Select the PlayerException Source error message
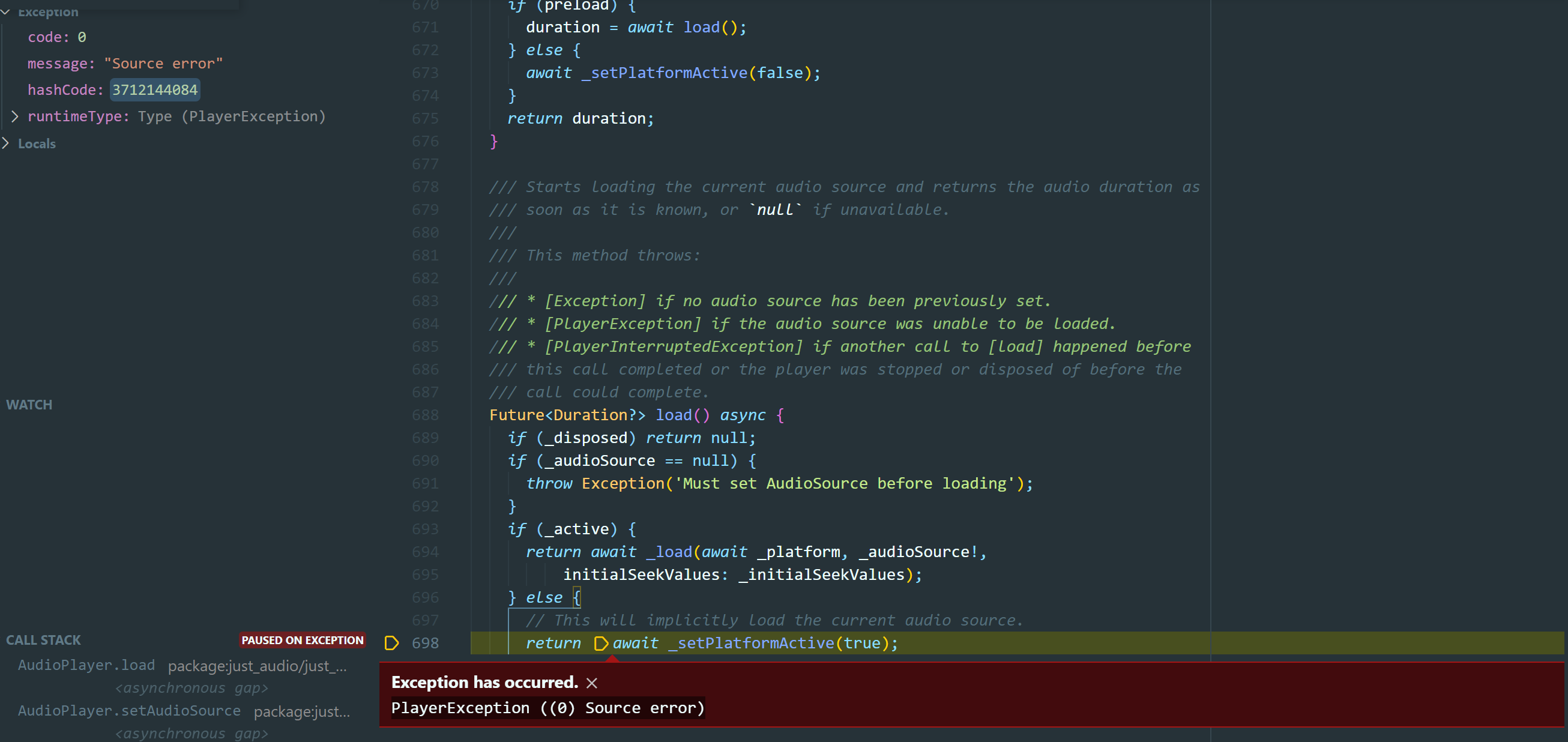1568x742 pixels. pyautogui.click(x=547, y=707)
